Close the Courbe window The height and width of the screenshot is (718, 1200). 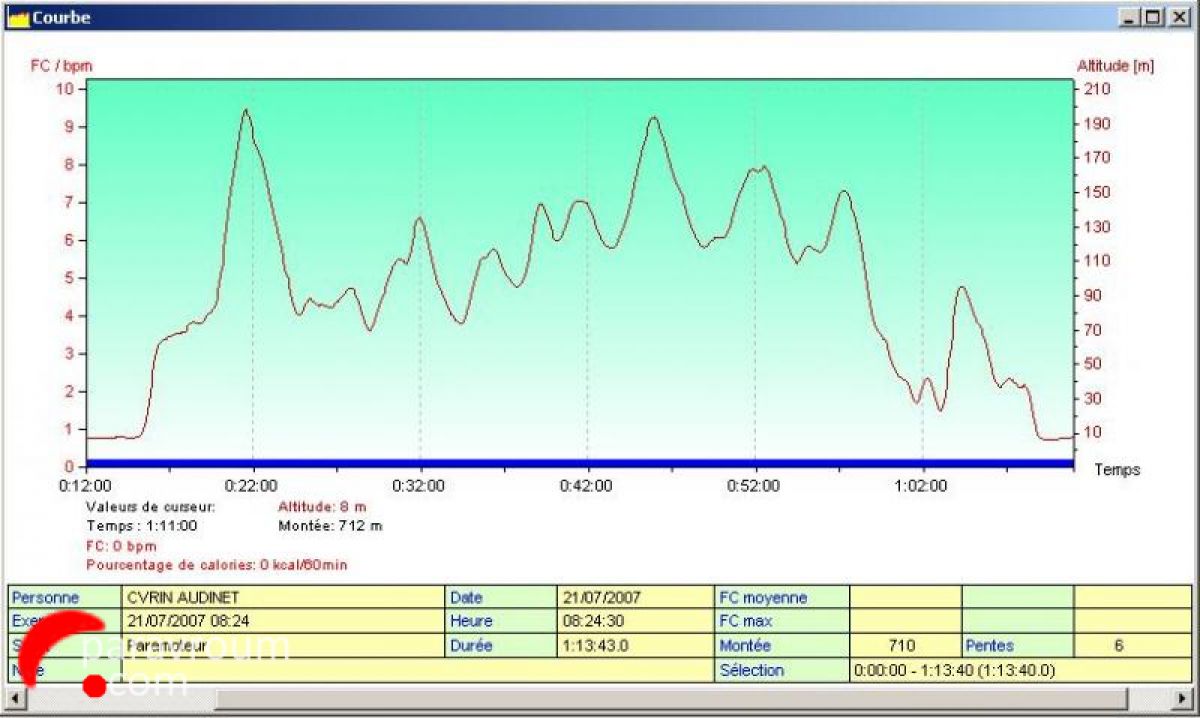pyautogui.click(x=1177, y=17)
